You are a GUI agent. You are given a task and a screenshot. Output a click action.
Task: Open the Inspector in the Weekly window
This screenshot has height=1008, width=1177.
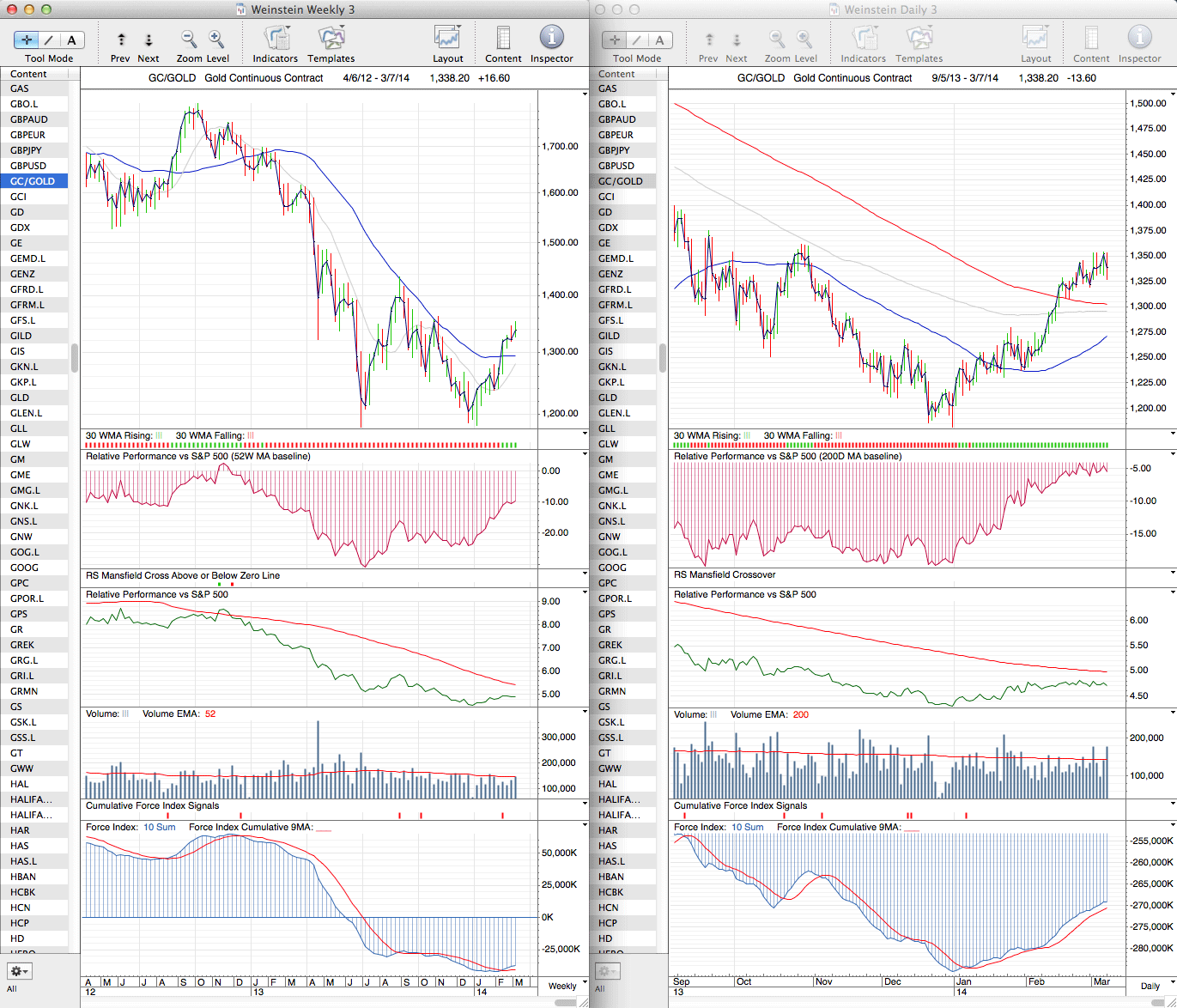(551, 39)
